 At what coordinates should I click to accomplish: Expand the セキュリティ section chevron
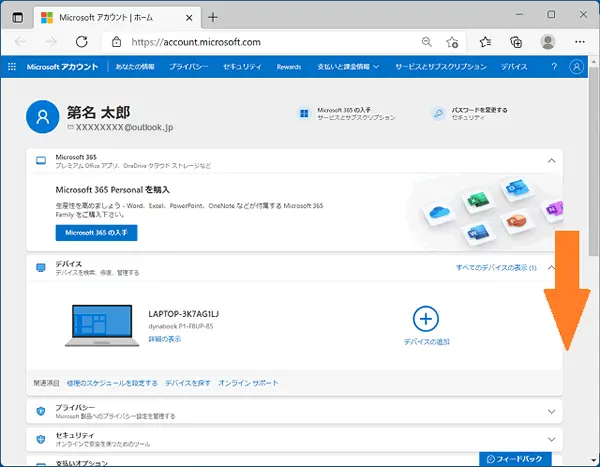coord(551,439)
